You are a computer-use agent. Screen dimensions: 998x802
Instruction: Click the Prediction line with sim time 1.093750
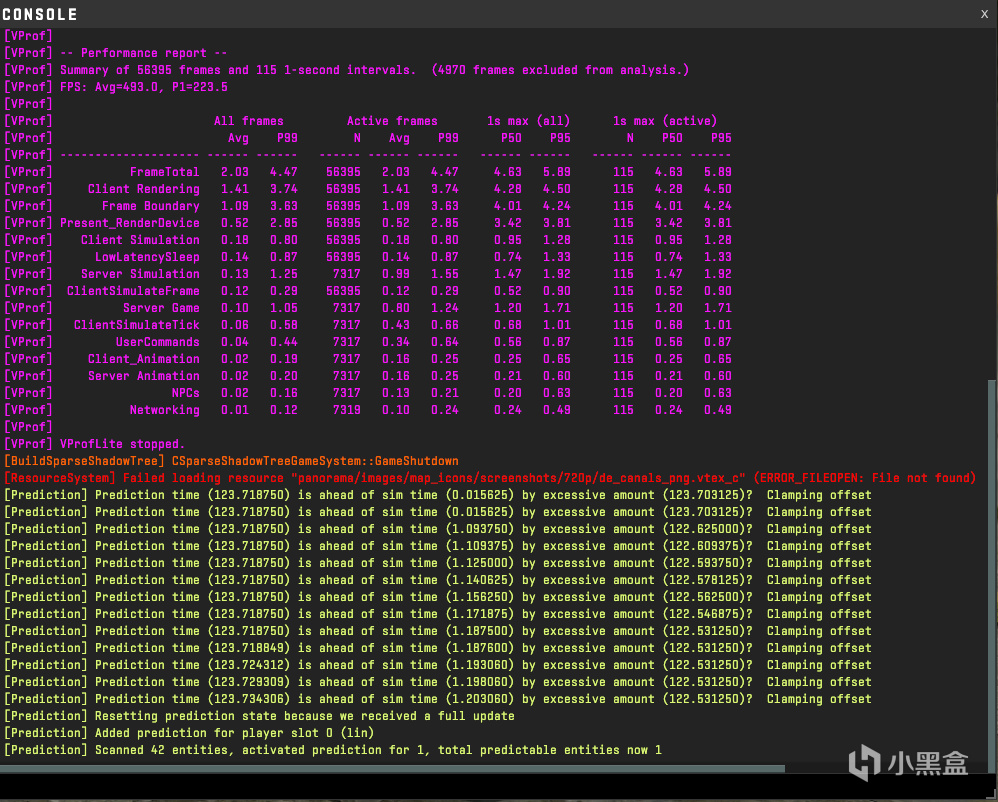pos(437,529)
